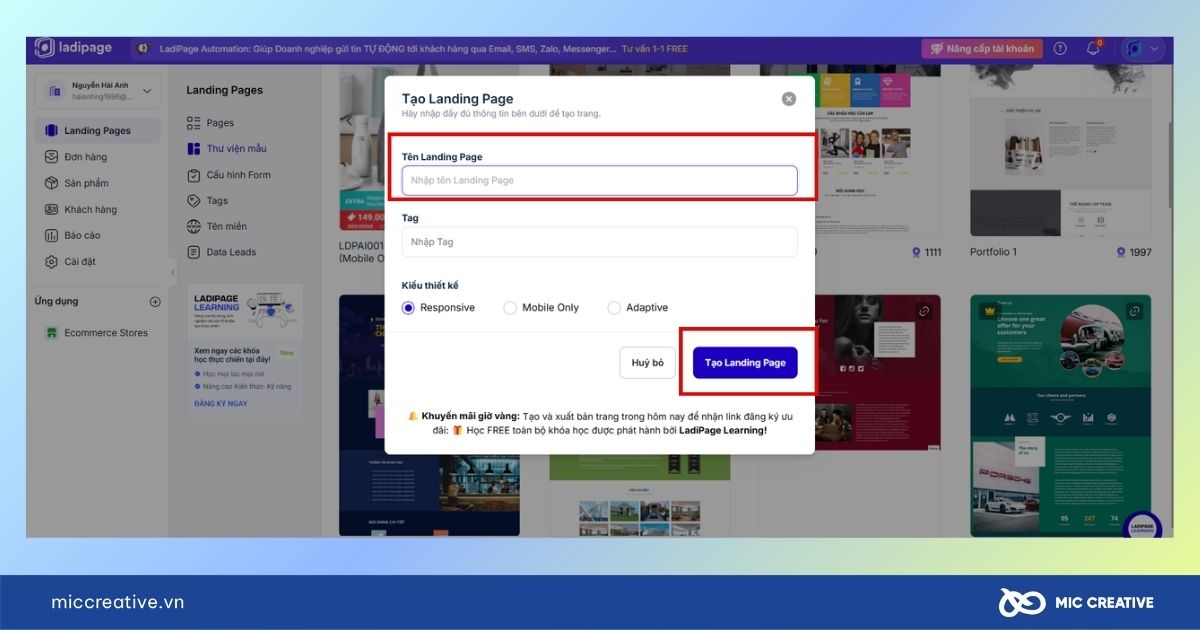Choose the Adaptive design type
Image resolution: width=1200 pixels, height=630 pixels.
[x=614, y=308]
